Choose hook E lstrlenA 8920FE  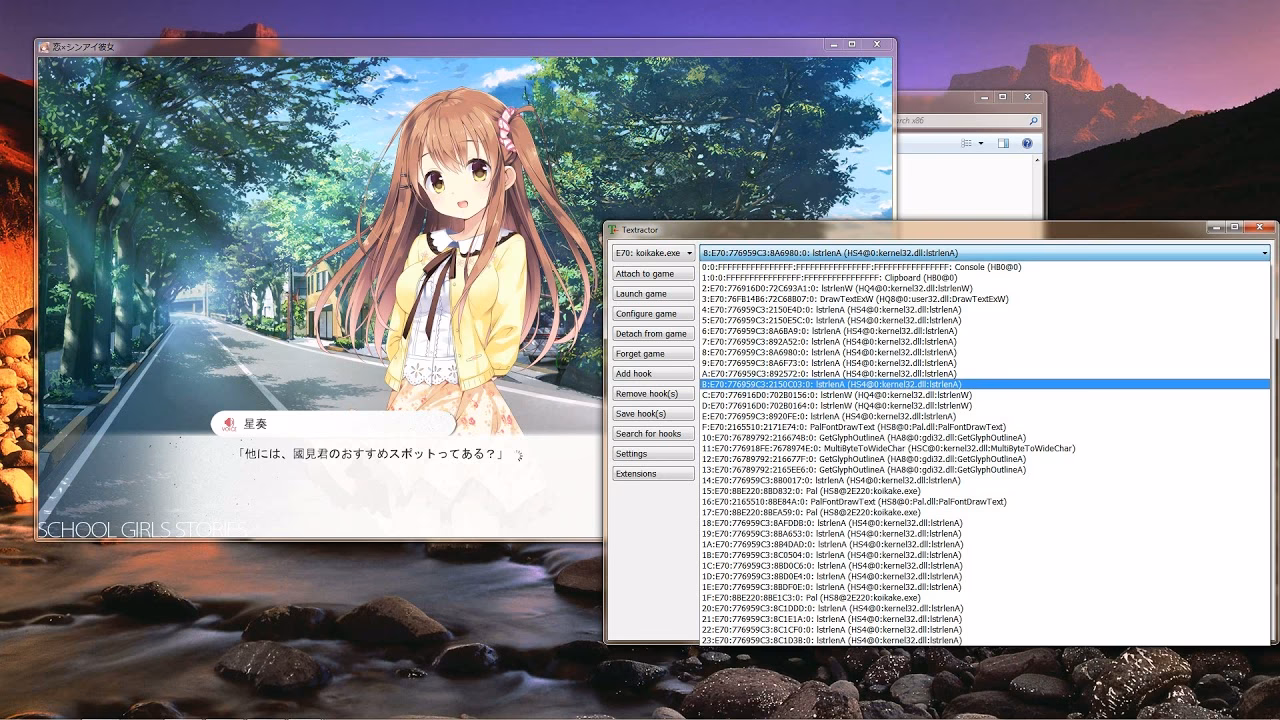point(985,416)
